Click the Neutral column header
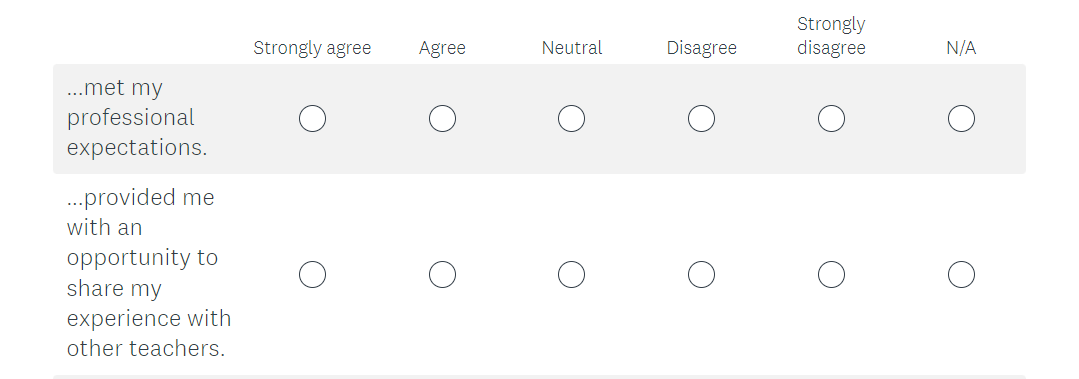 point(572,48)
